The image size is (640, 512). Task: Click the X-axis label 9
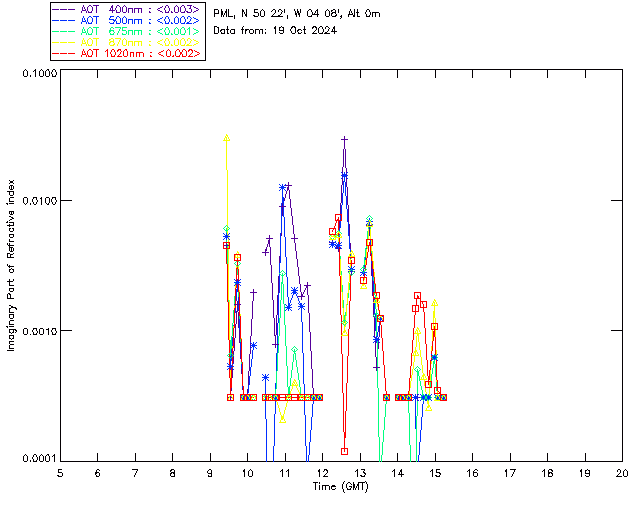pos(210,473)
